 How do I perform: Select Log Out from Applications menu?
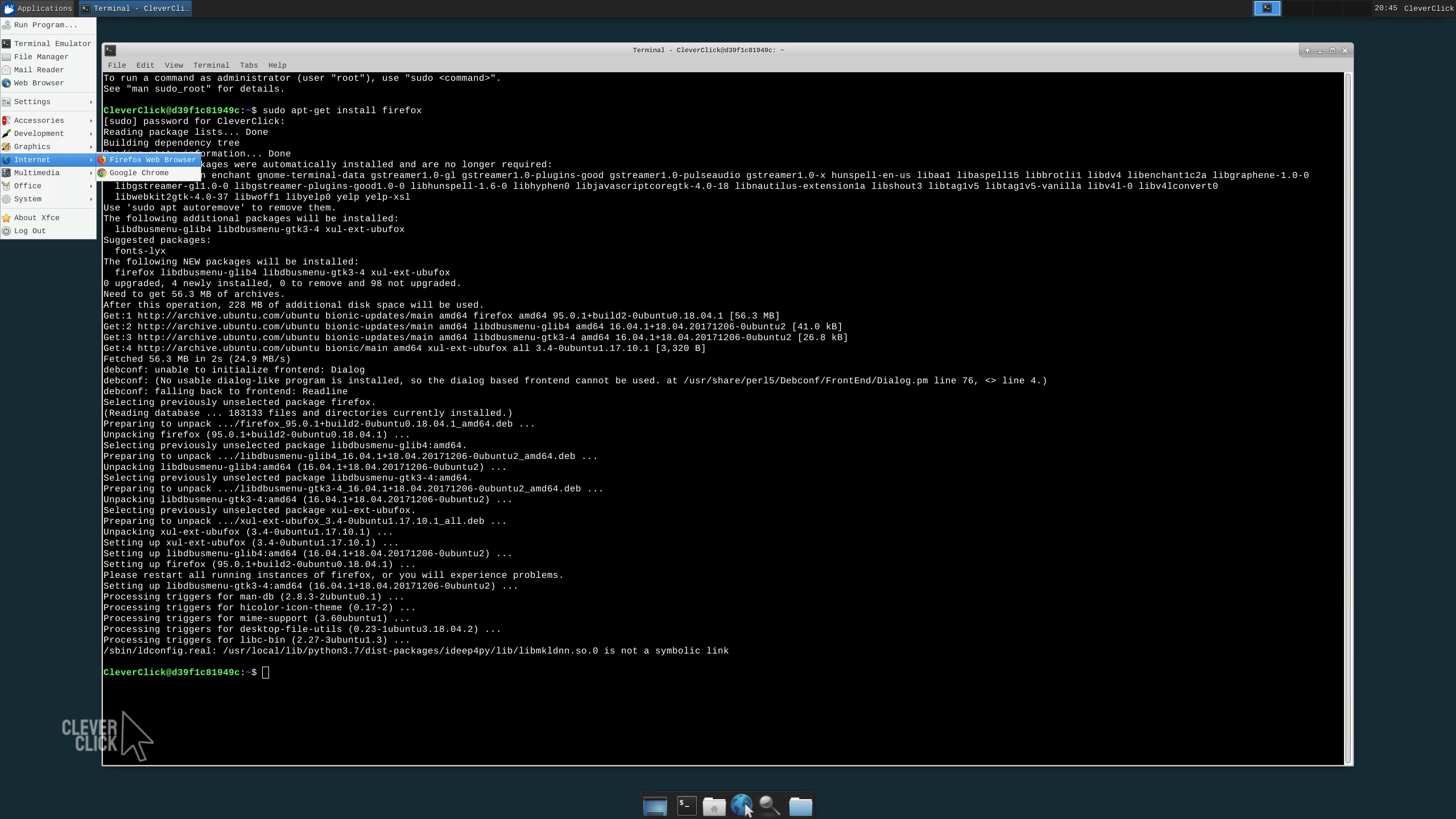pyautogui.click(x=30, y=231)
